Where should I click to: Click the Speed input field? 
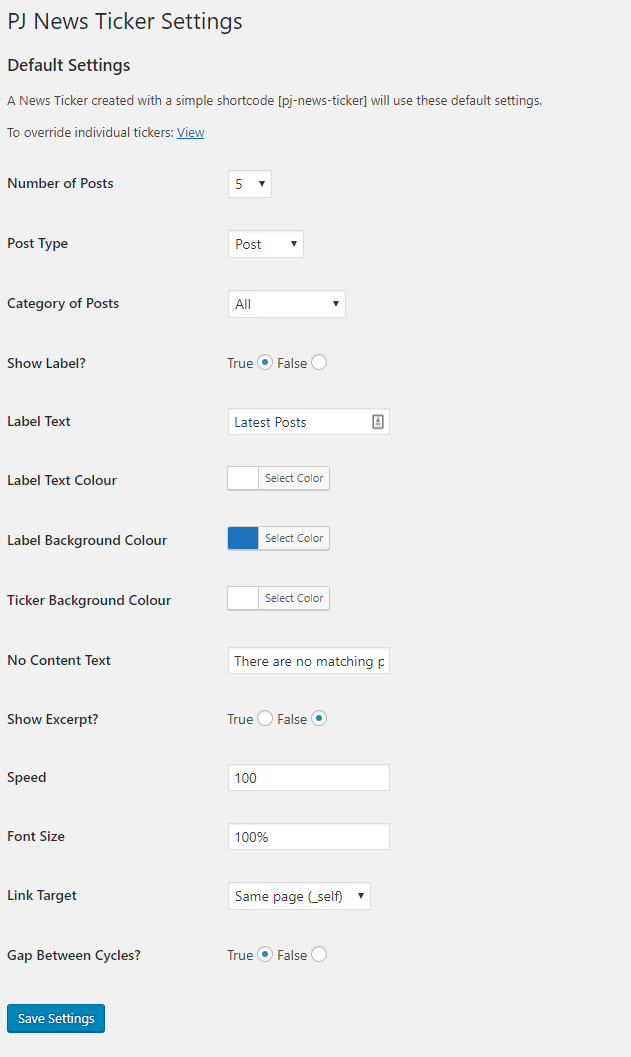click(x=309, y=778)
